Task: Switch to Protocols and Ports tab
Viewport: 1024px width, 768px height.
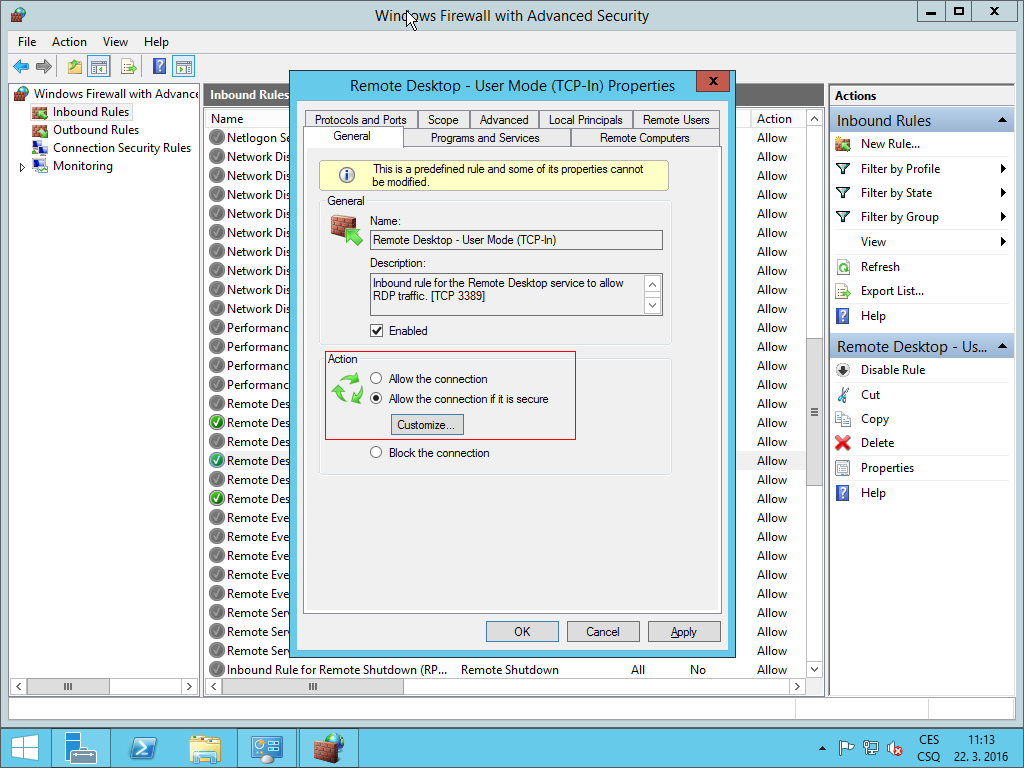Action: pos(360,120)
